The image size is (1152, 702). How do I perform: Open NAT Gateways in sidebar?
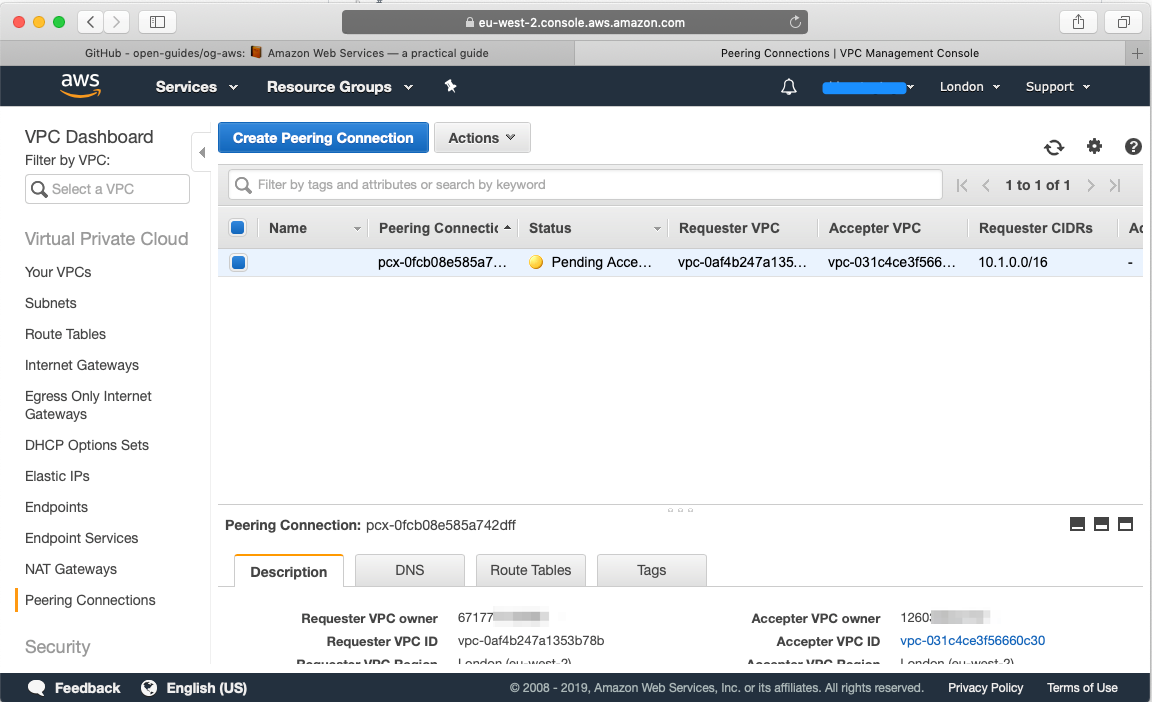[x=71, y=569]
